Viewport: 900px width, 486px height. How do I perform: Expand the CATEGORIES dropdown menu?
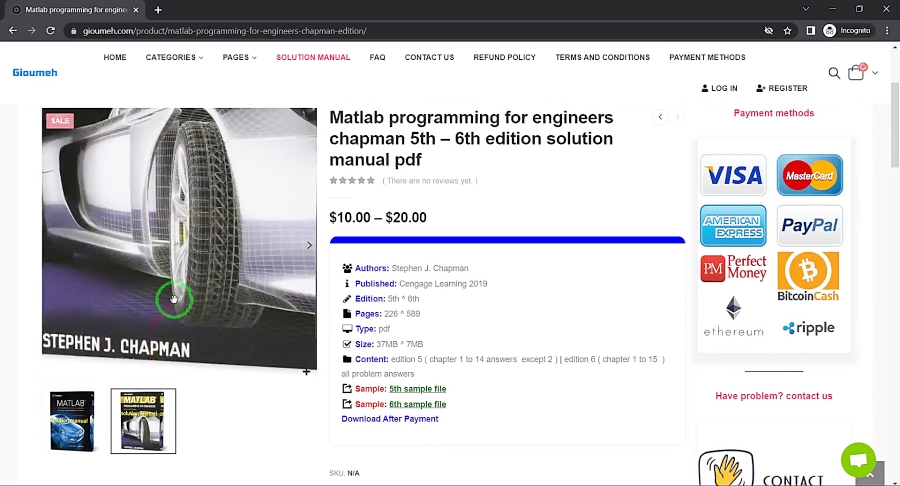(174, 57)
